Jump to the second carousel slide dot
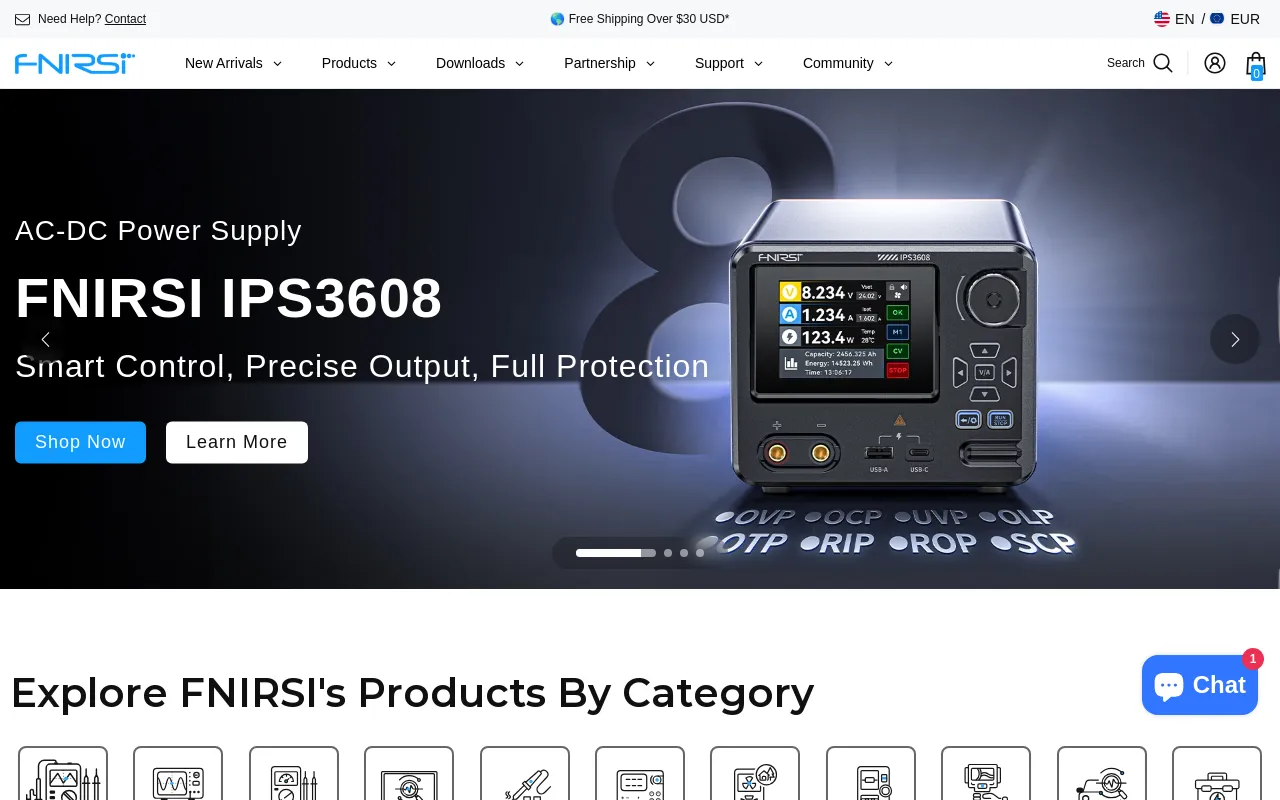 [x=668, y=553]
